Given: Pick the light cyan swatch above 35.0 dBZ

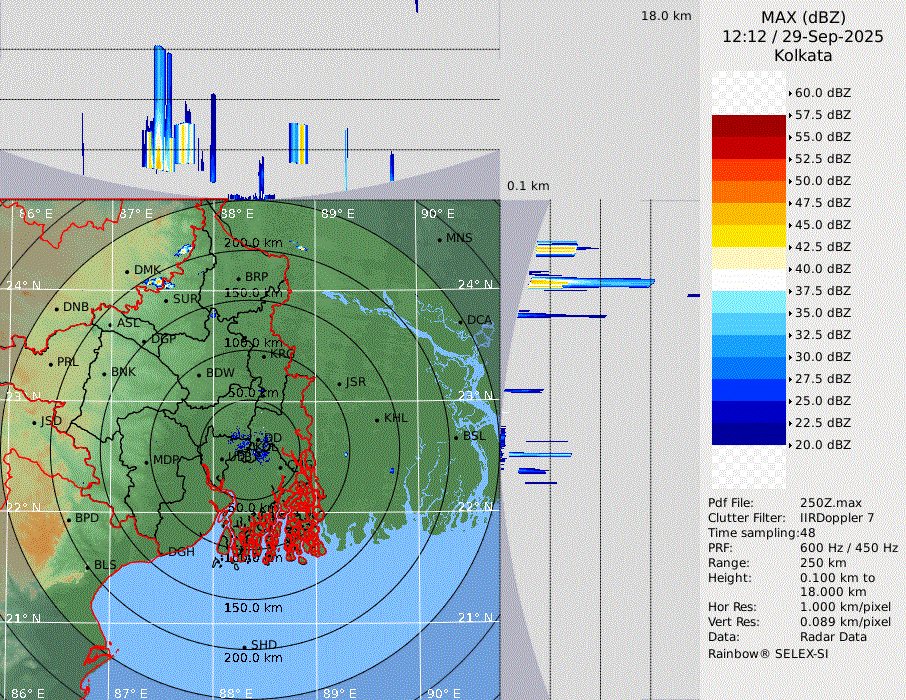Looking at the screenshot, I should point(749,302).
